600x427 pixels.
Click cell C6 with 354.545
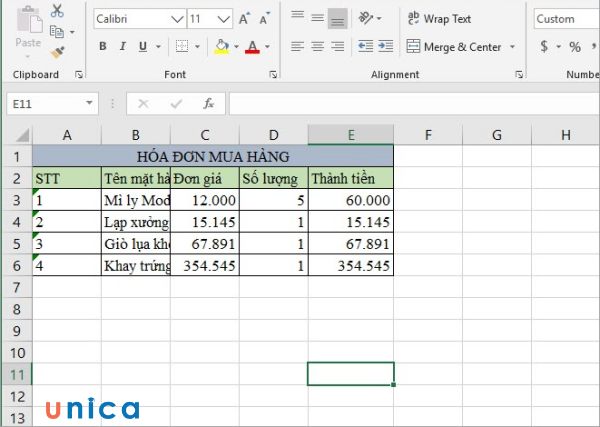click(x=205, y=266)
